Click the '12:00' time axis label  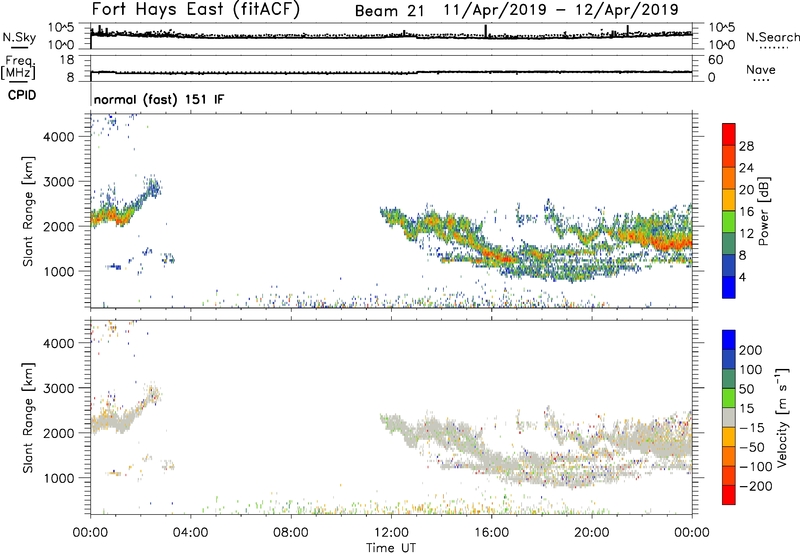click(391, 533)
